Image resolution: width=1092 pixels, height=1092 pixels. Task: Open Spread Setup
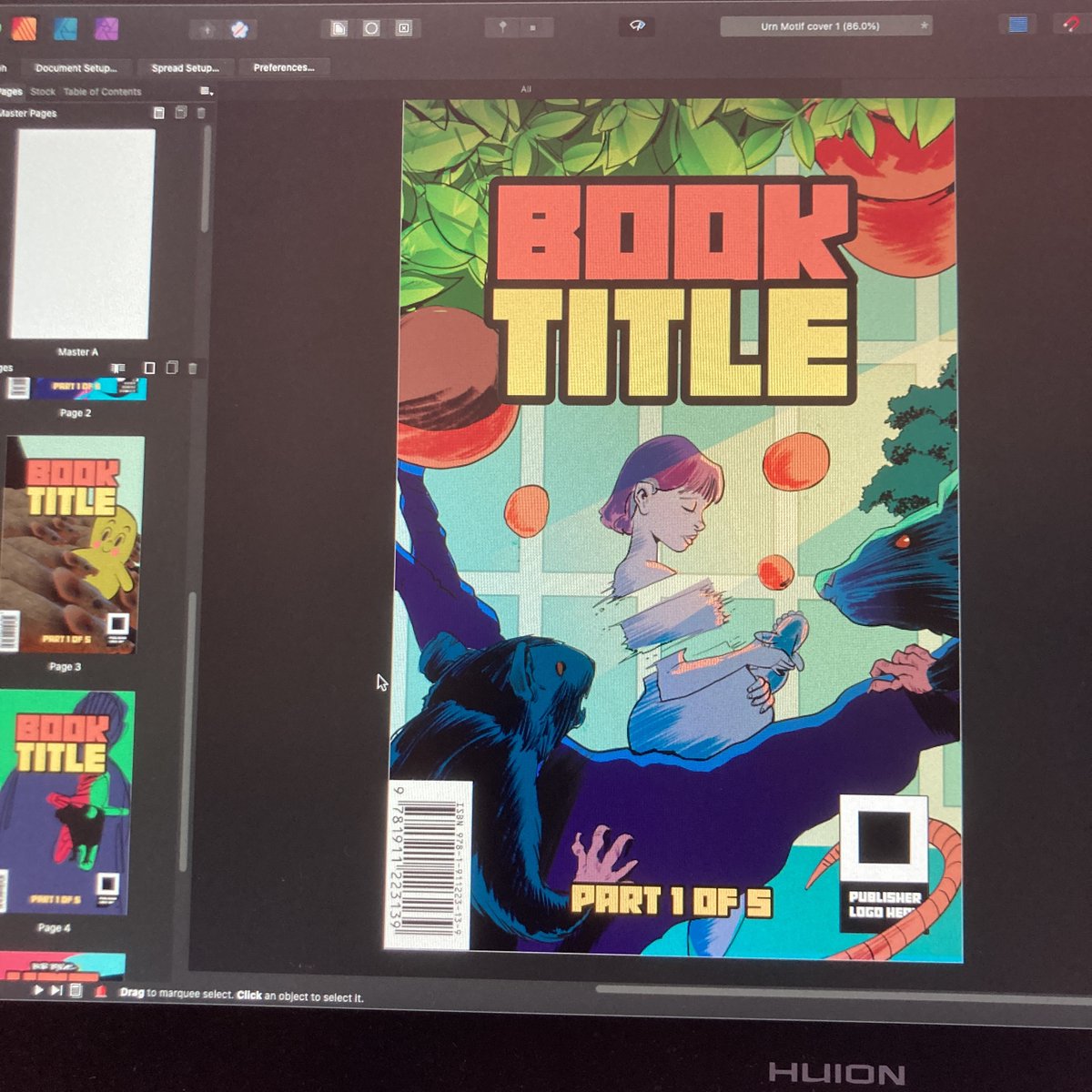tap(183, 67)
